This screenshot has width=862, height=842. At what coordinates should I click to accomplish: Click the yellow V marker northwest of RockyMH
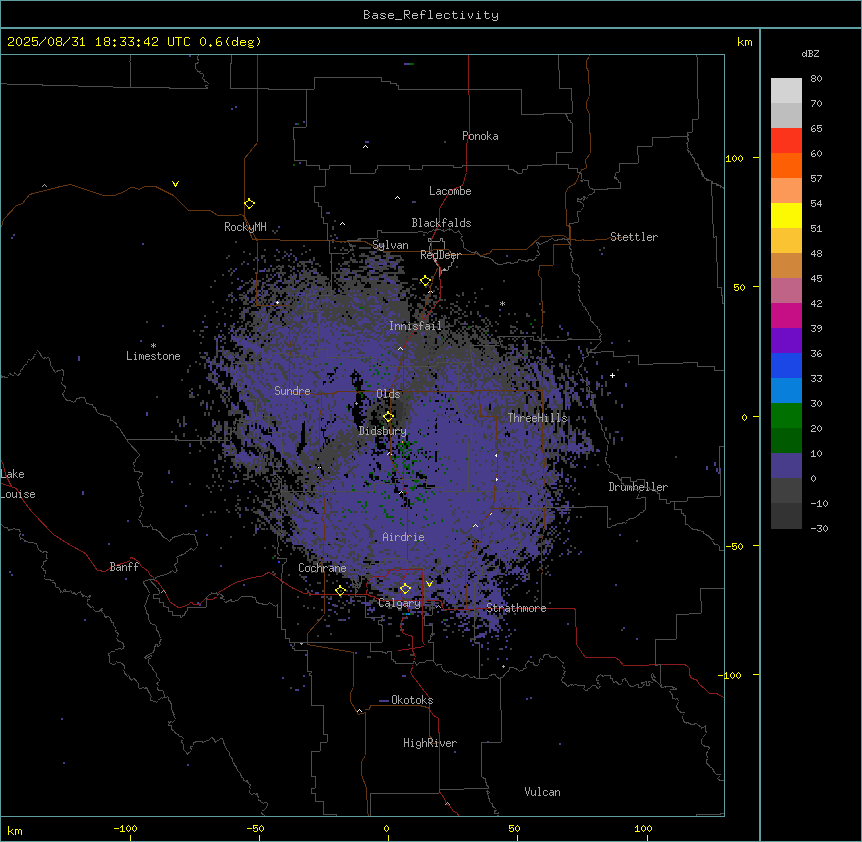click(x=175, y=184)
